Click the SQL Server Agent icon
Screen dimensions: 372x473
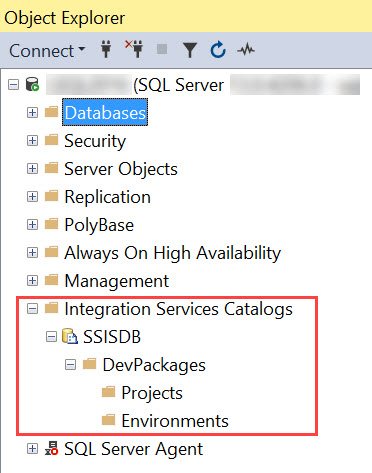(x=52, y=448)
